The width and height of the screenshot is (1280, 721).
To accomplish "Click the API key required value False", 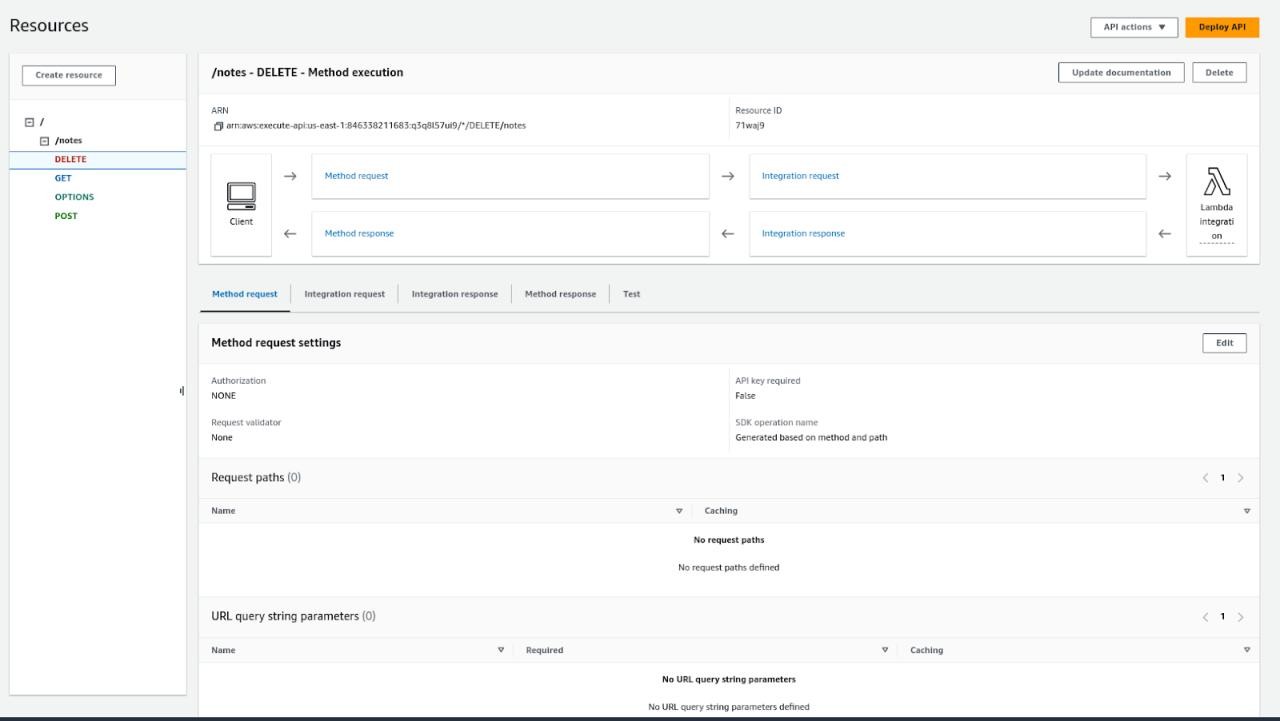I will coord(745,396).
